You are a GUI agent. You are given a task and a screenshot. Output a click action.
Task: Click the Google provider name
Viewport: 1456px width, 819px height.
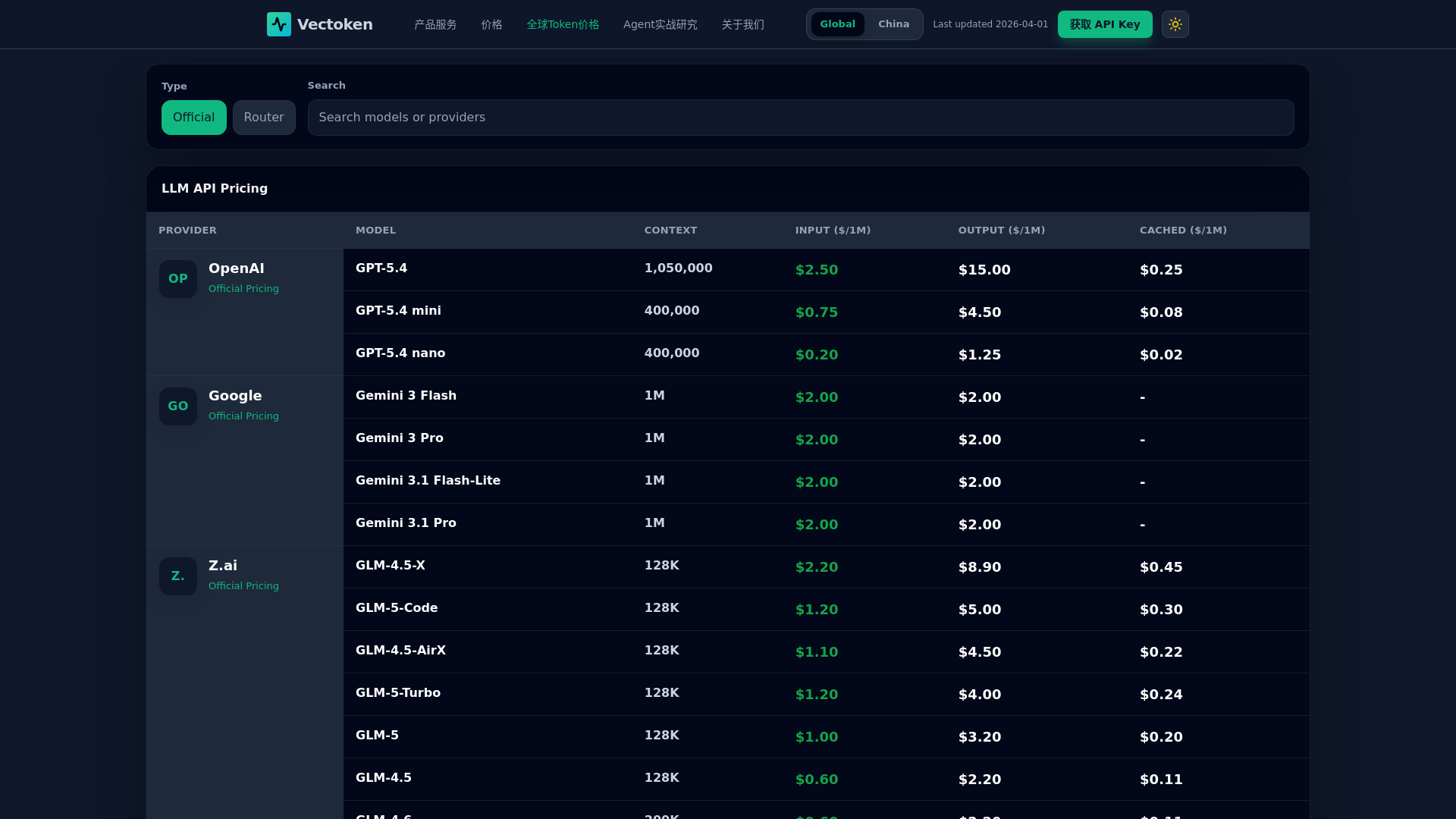[x=235, y=396]
